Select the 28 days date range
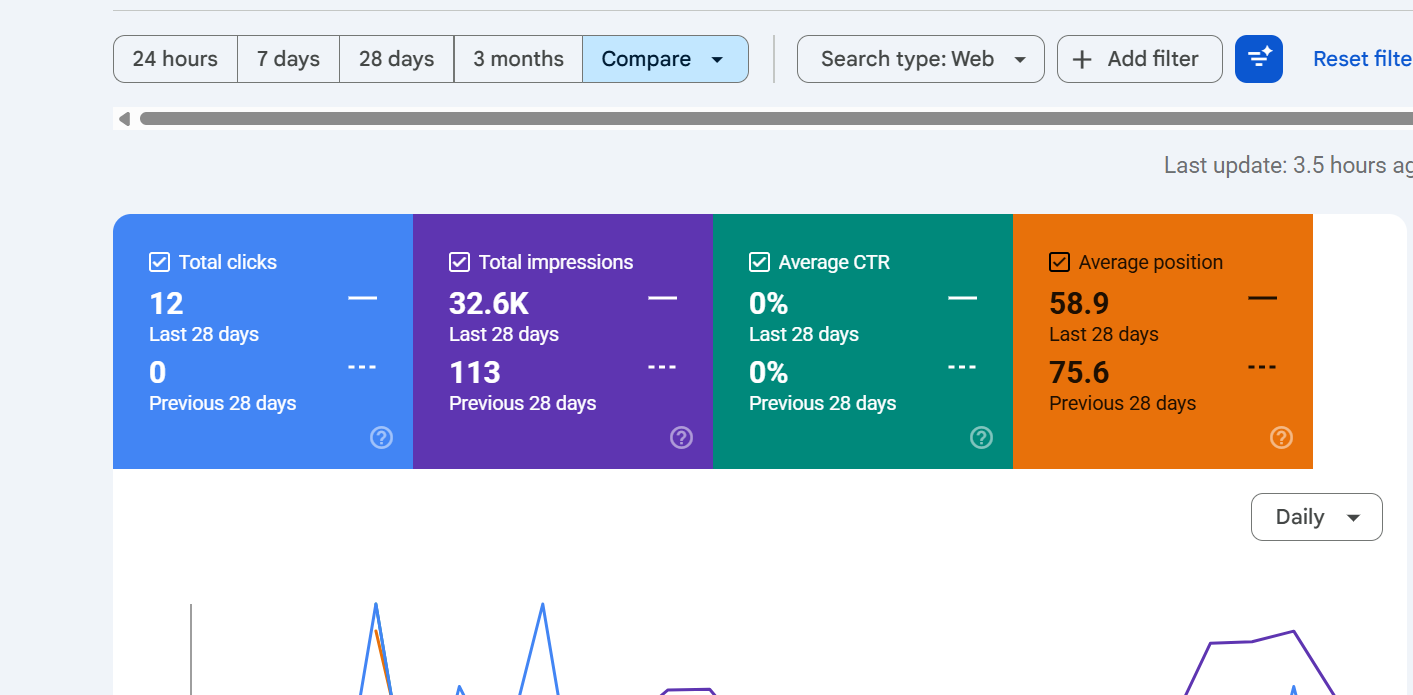This screenshot has height=695, width=1413. pos(396,59)
